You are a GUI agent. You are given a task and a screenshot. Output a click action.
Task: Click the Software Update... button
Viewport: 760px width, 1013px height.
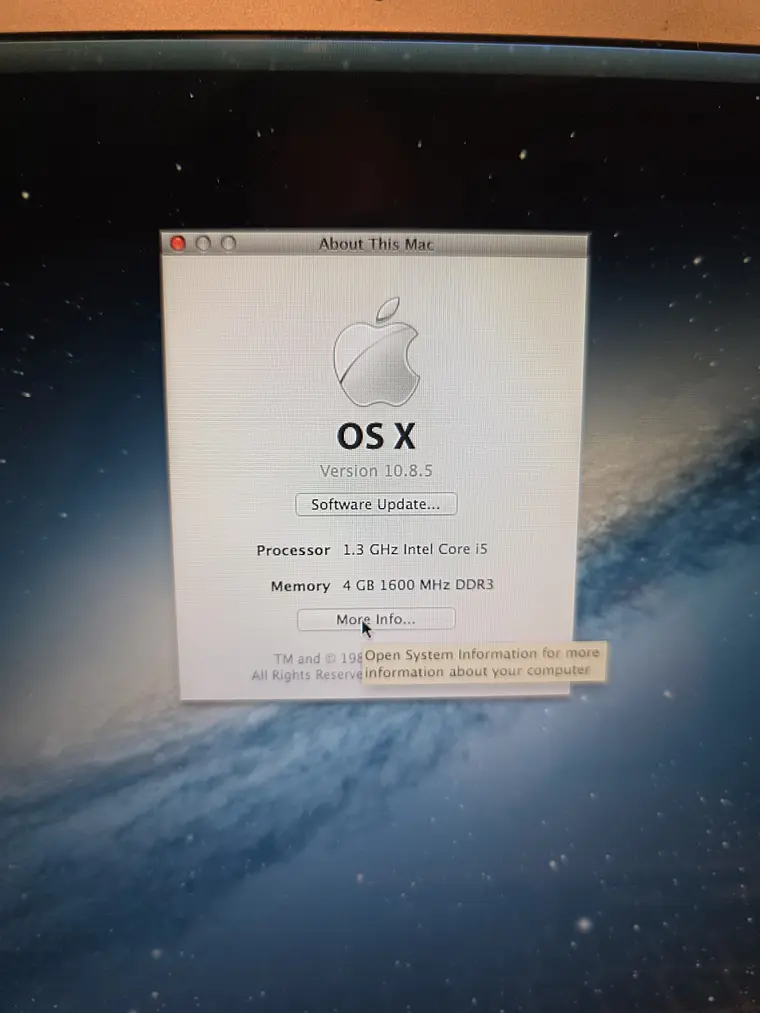point(376,504)
